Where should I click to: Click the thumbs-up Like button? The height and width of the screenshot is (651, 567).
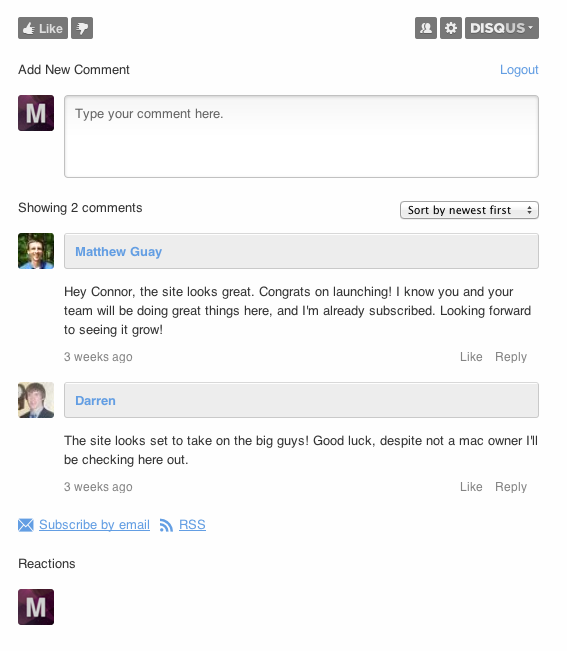tap(43, 28)
